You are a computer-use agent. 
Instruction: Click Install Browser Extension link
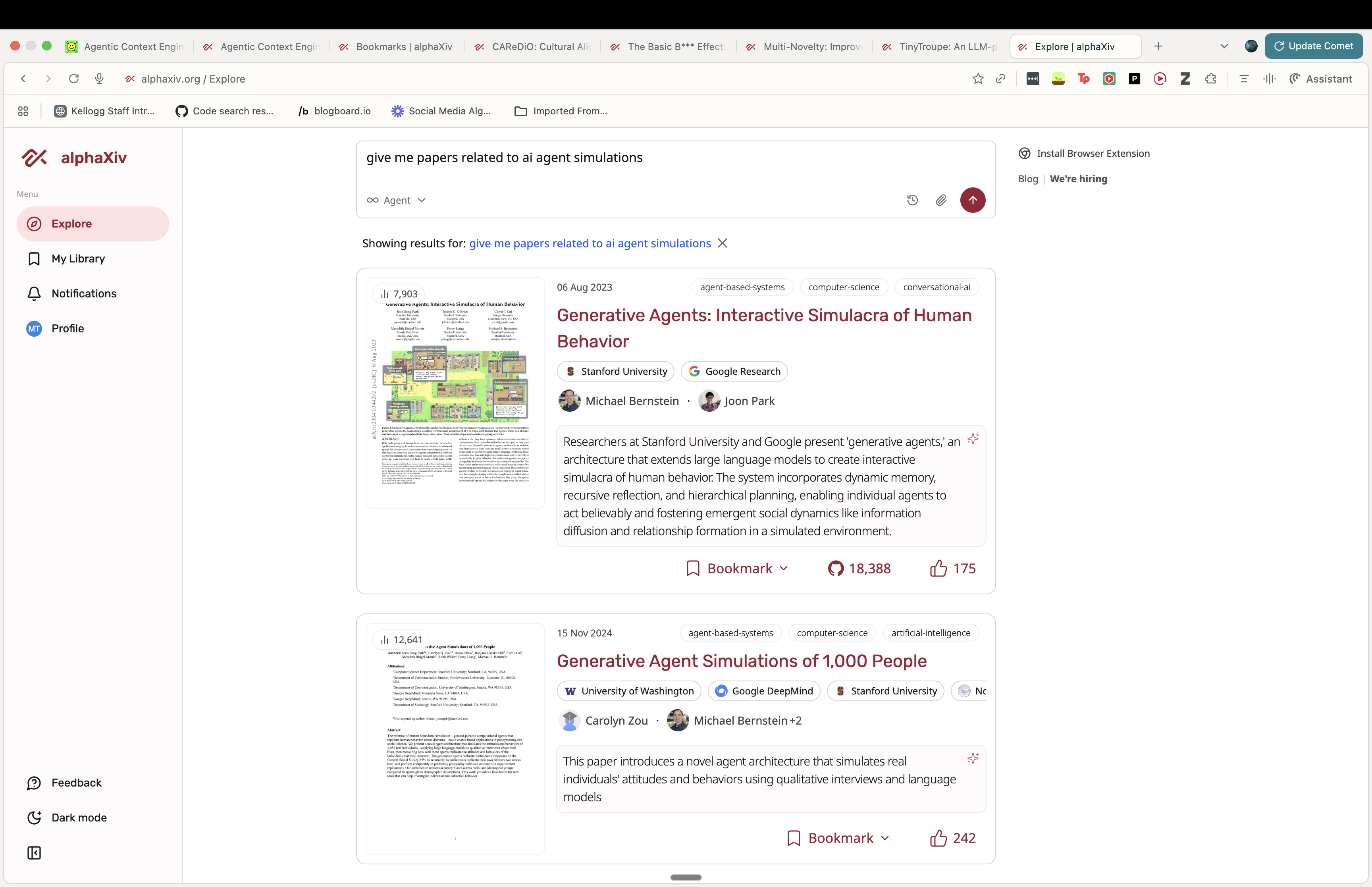tap(1092, 153)
